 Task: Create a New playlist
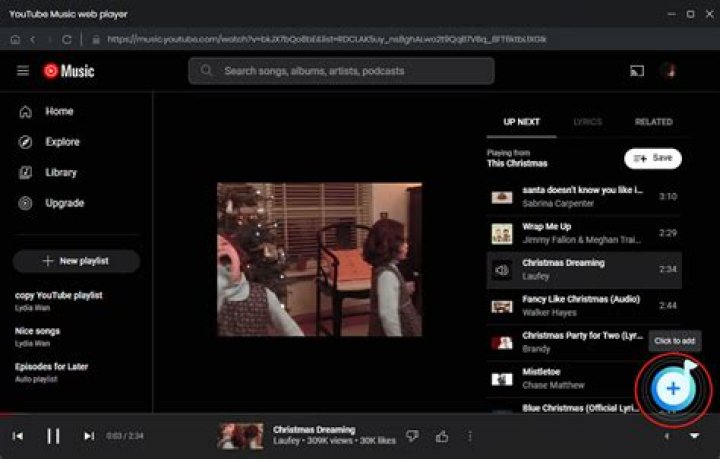click(77, 261)
